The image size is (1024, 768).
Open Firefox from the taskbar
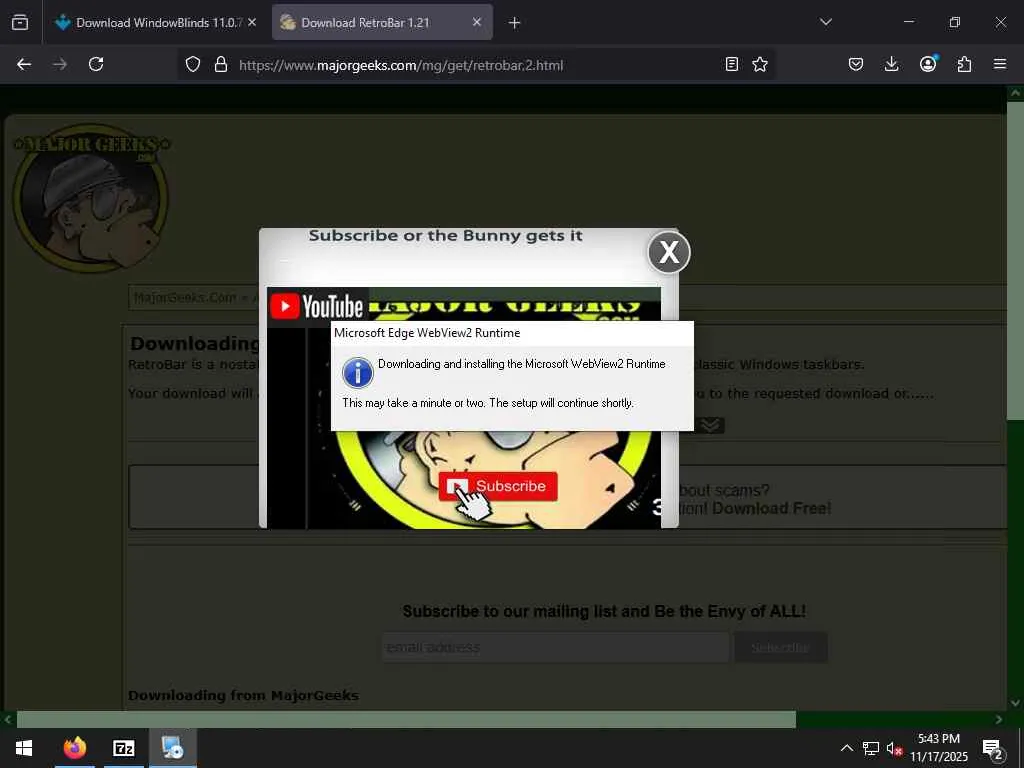pos(74,748)
